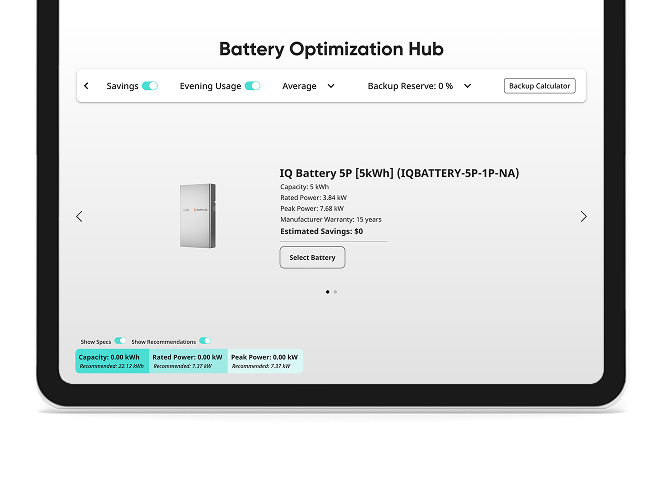The image size is (663, 502).
Task: Show the previous battery in carousel
Action: 79,217
